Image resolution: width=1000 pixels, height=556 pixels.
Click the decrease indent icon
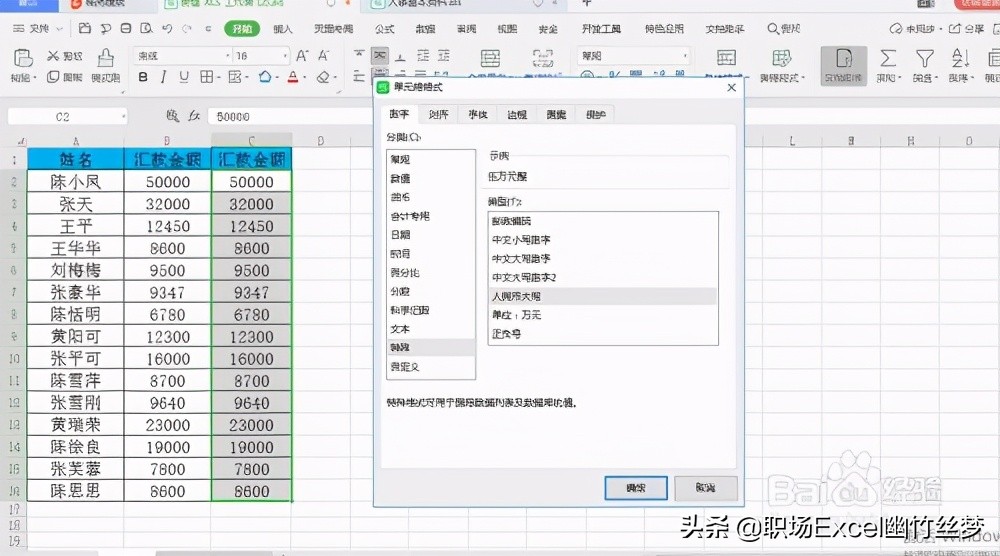[423, 56]
